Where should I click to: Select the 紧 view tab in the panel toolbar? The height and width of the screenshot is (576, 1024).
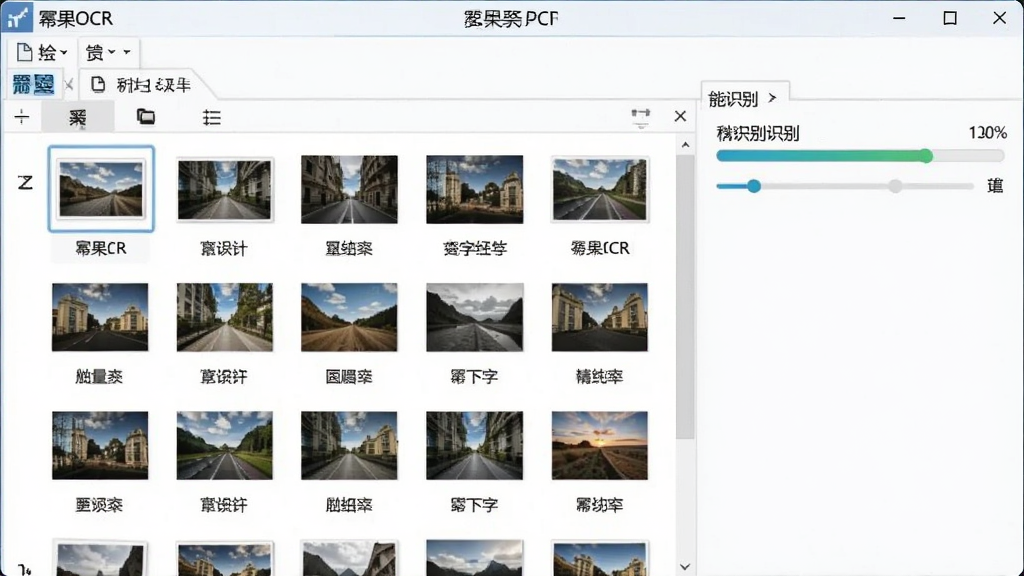(78, 118)
